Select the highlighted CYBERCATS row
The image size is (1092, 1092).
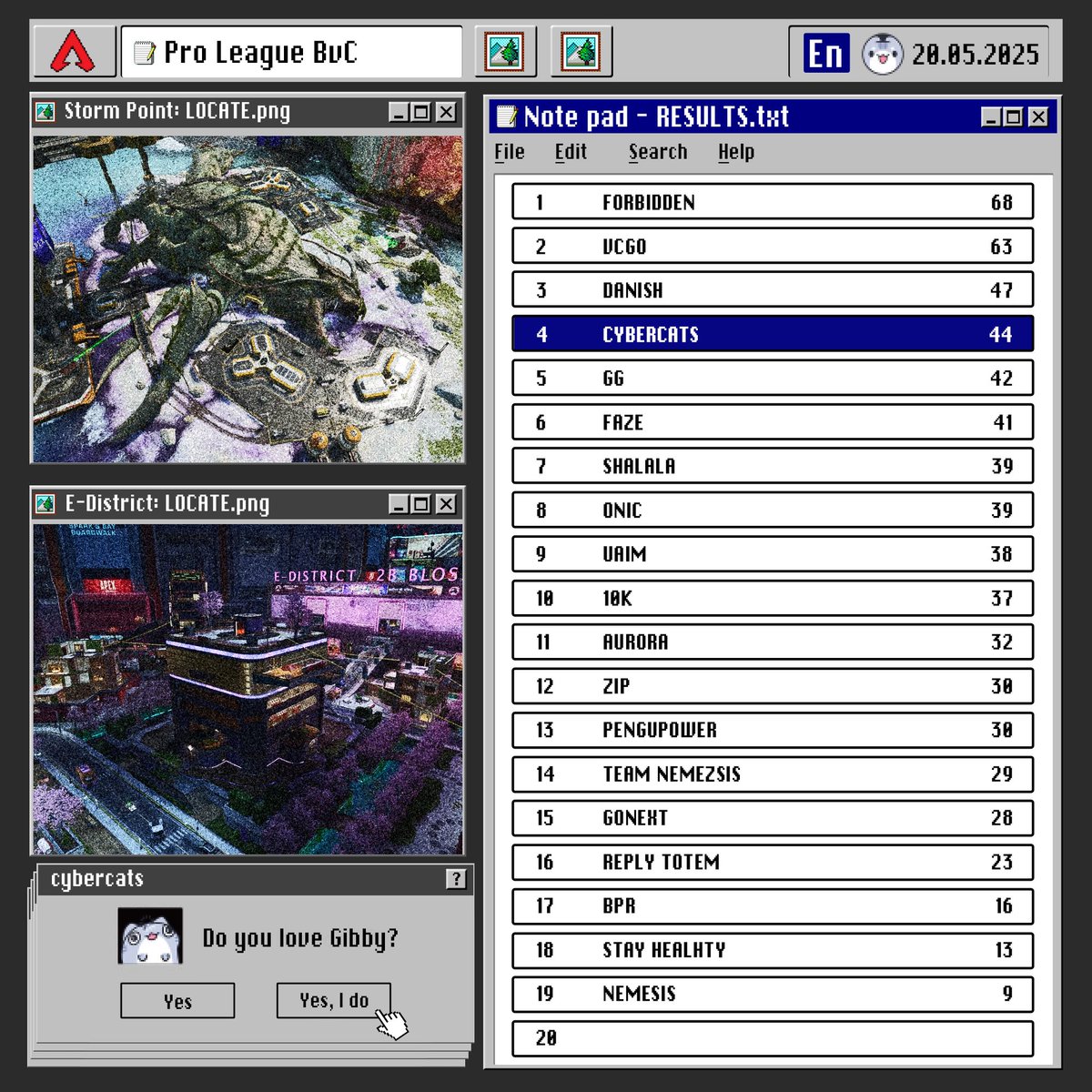(x=773, y=334)
